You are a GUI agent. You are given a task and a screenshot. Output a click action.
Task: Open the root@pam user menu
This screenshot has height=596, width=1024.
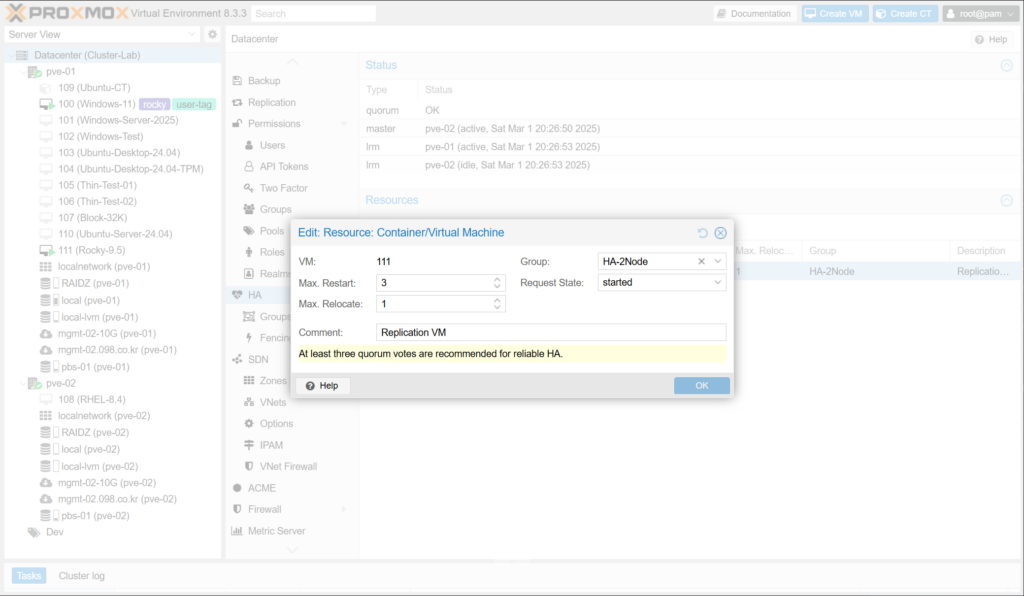point(980,14)
